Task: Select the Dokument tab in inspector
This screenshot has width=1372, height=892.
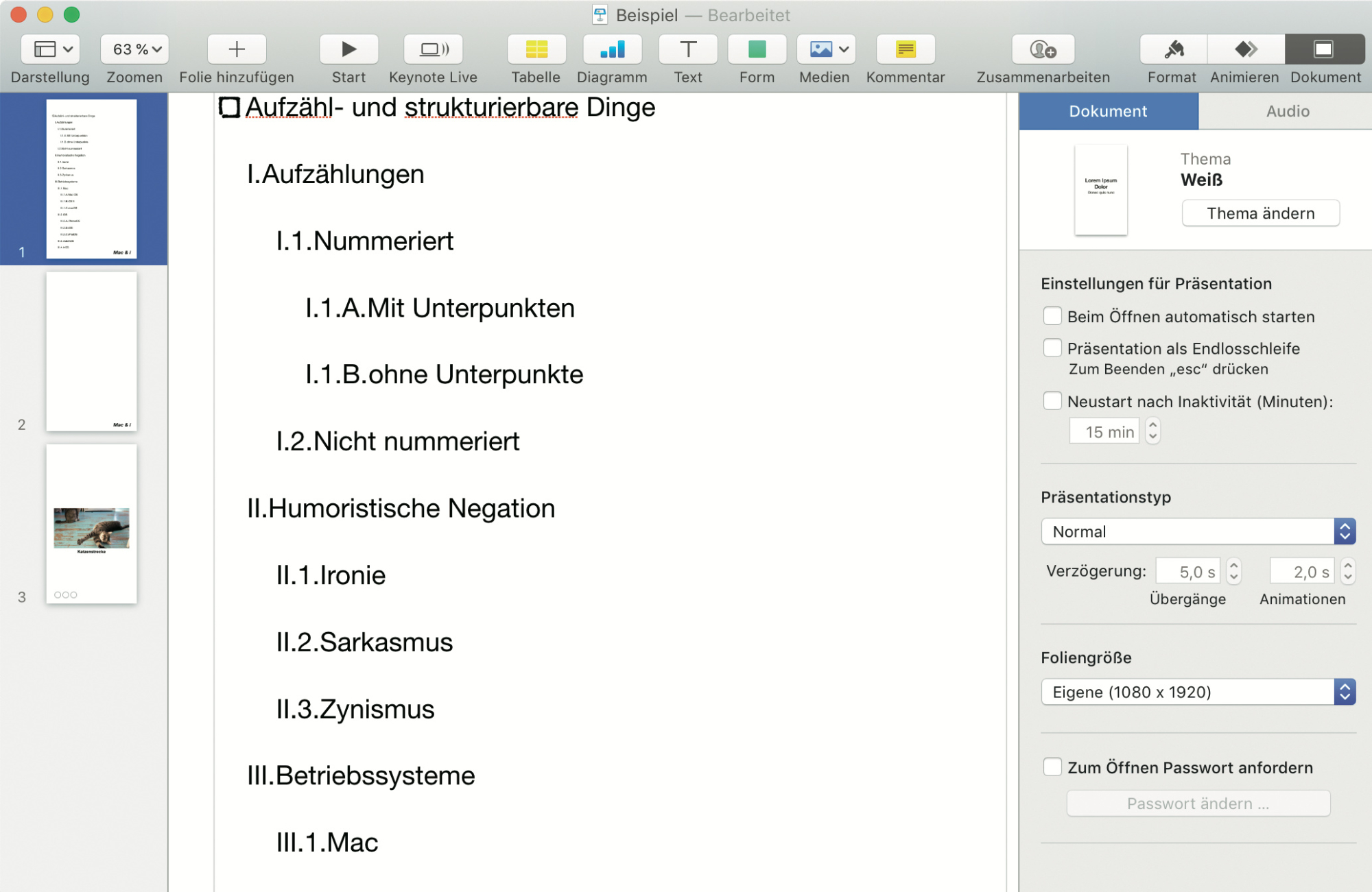Action: 1107,111
